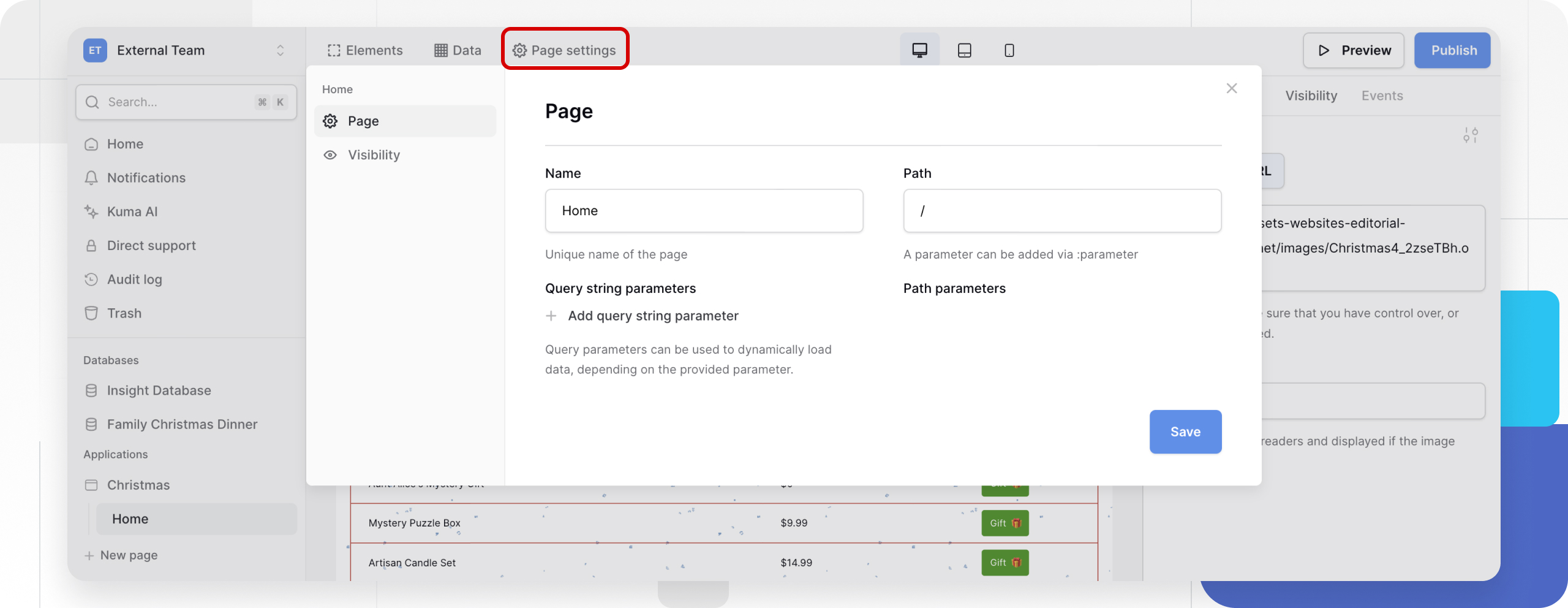This screenshot has height=608, width=1568.
Task: Select the Christmas application in the sidebar
Action: click(x=138, y=485)
